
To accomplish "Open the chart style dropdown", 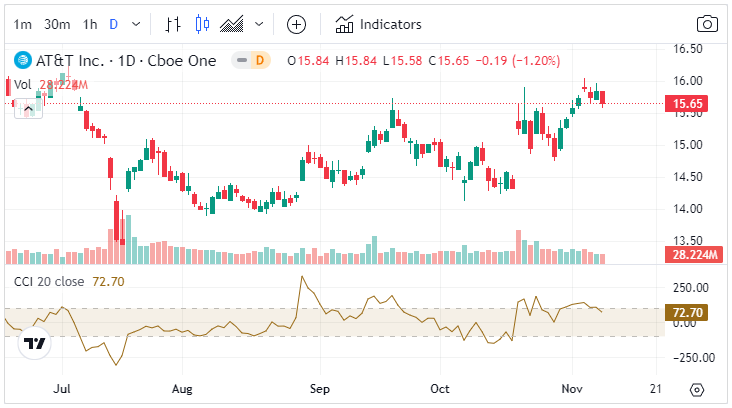I will 259,24.
